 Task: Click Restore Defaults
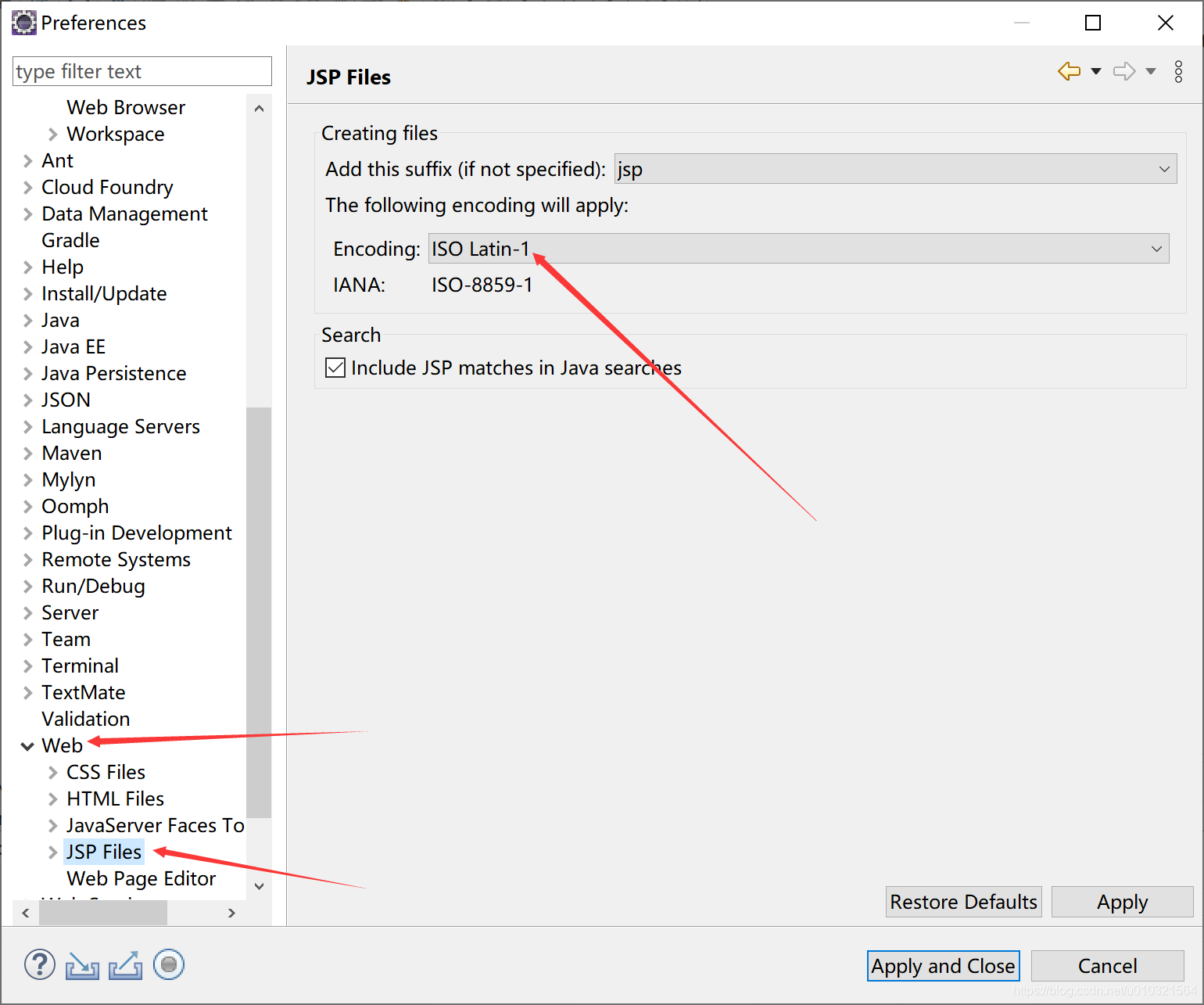click(x=963, y=902)
